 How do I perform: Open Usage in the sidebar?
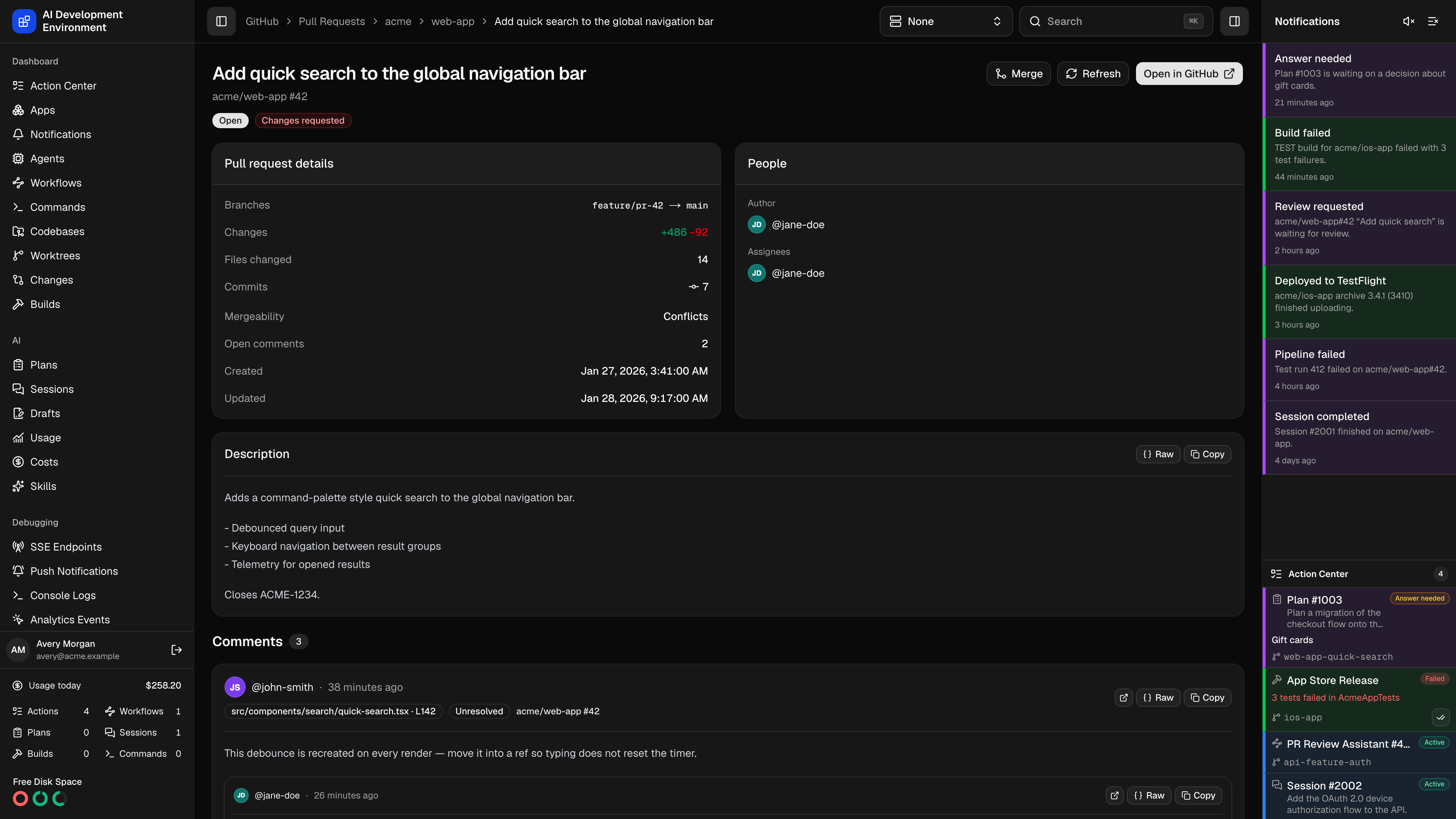(97, 438)
